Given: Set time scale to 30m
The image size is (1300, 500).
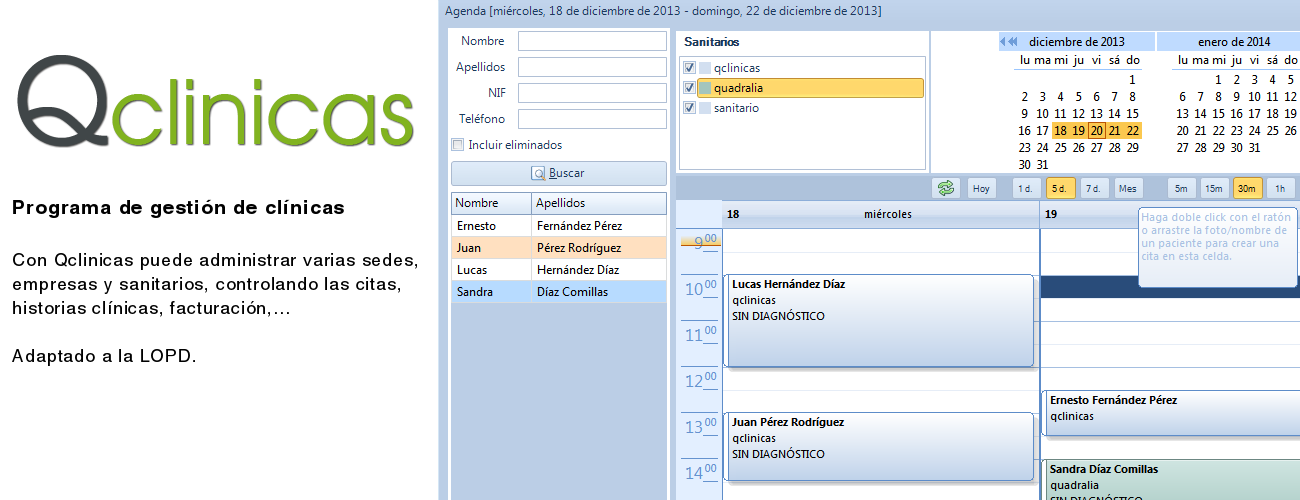Looking at the screenshot, I should (x=1248, y=188).
